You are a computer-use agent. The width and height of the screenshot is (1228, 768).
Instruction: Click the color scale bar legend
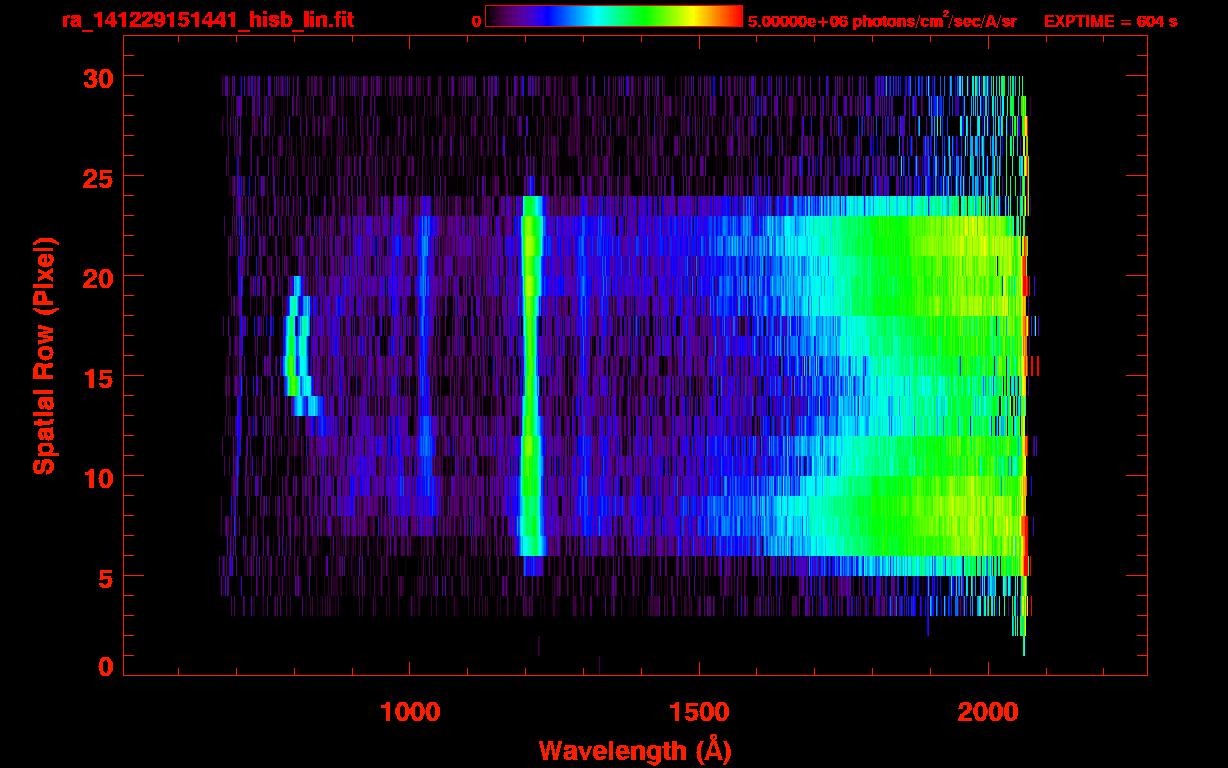(614, 17)
